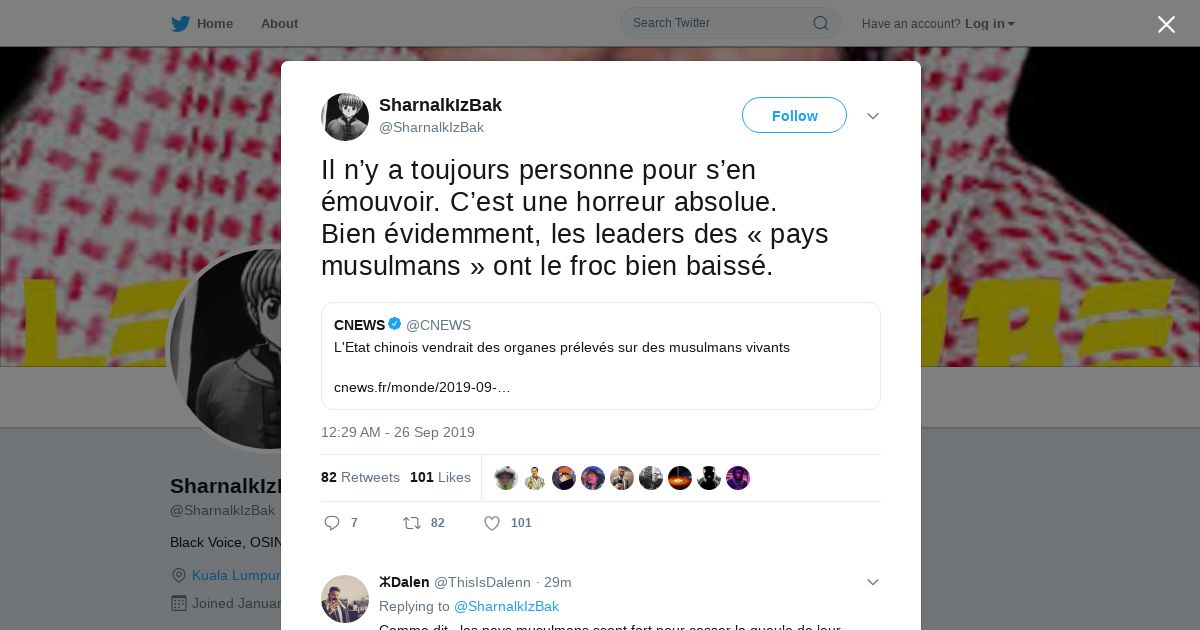Screen dimensions: 1200x630
Task: Open the @SharnalkIzBak reply mention link
Action: point(506,606)
